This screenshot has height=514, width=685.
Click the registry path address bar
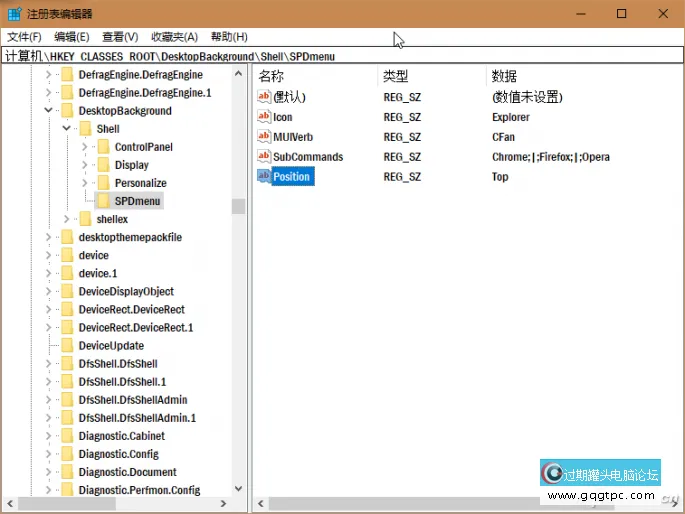[x=342, y=56]
